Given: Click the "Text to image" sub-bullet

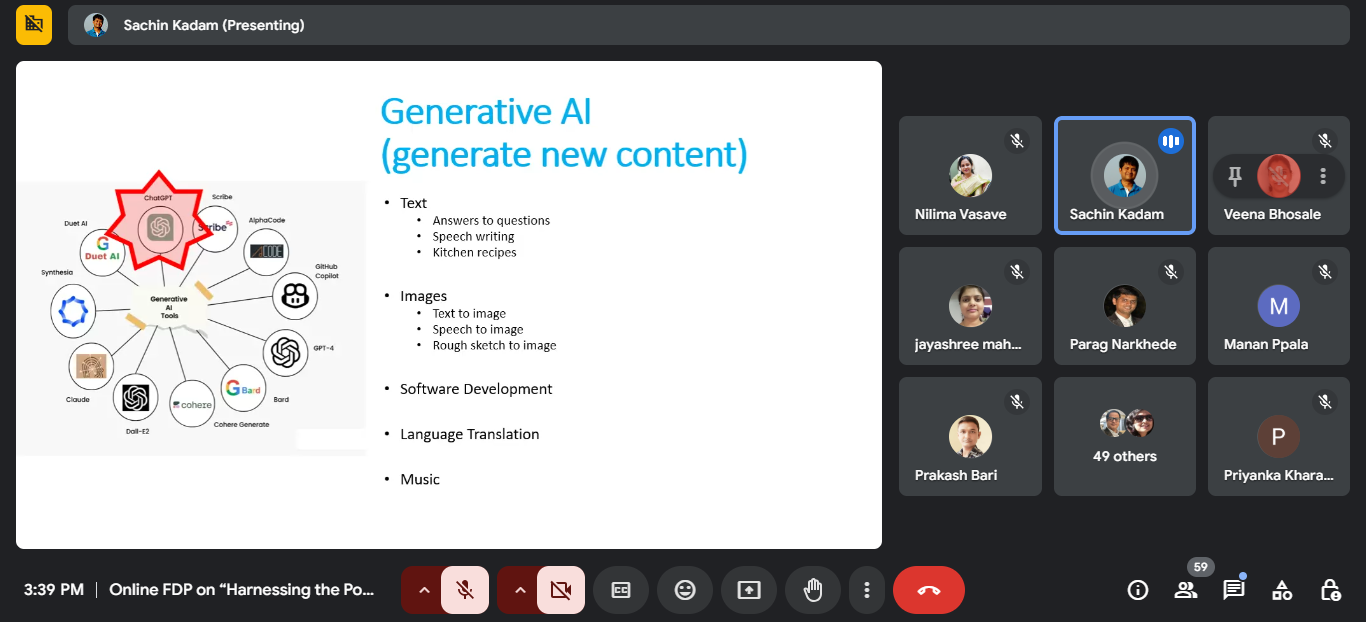Looking at the screenshot, I should click(469, 313).
